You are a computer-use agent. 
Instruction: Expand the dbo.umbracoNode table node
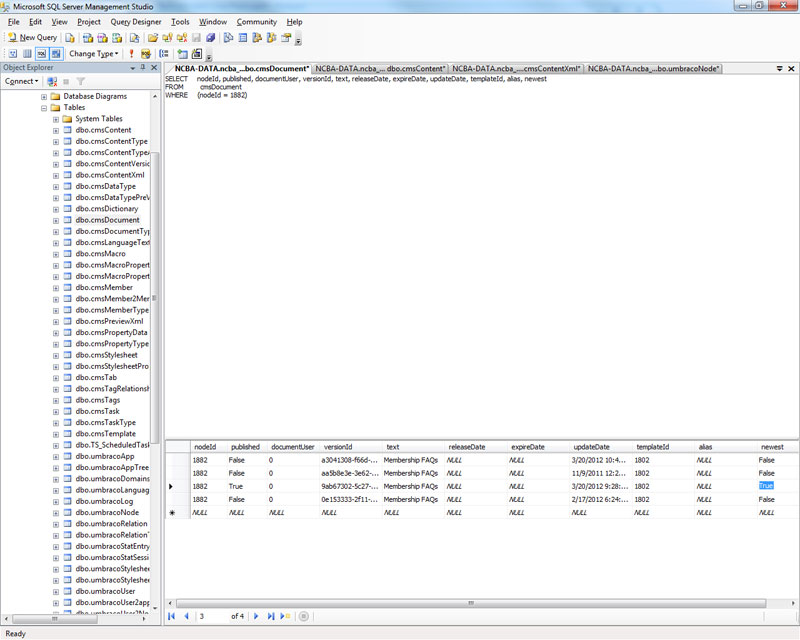pyautogui.click(x=56, y=513)
